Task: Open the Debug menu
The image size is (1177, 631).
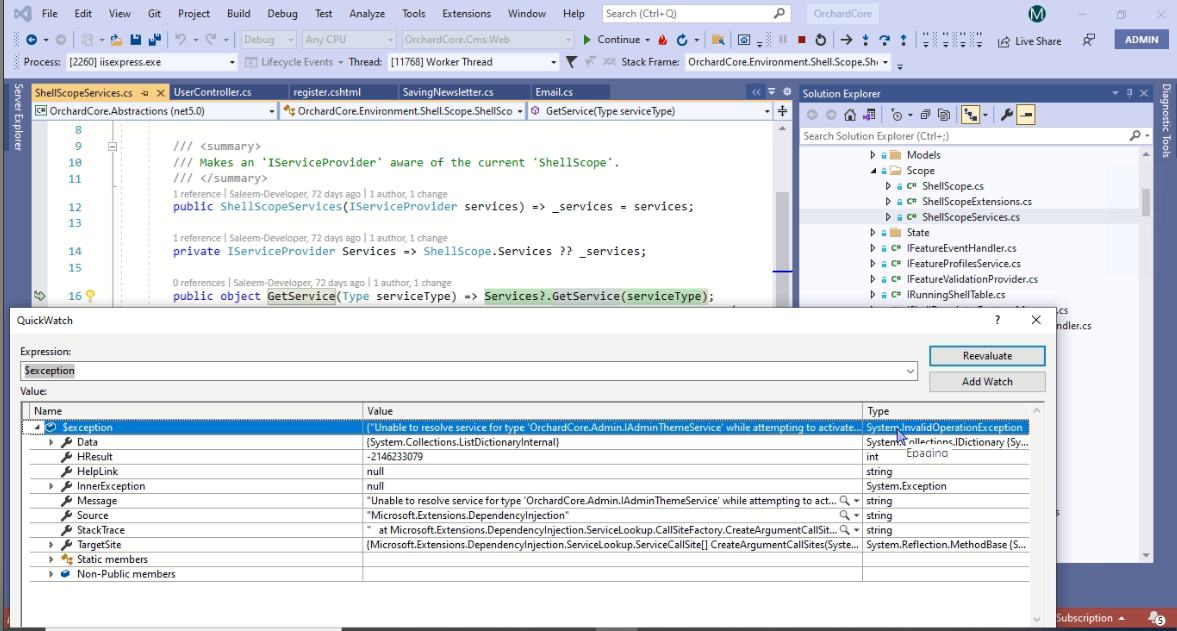Action: point(282,14)
